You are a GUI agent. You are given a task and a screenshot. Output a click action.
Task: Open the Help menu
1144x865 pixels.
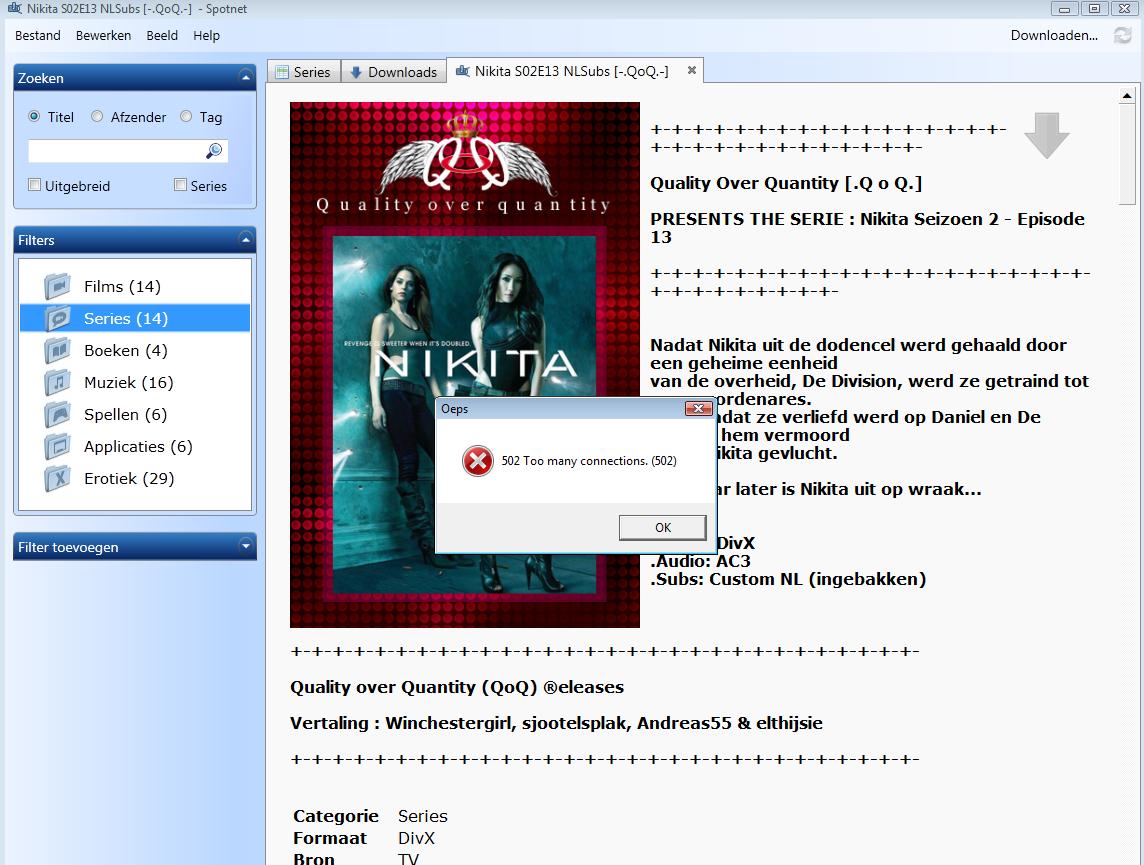point(206,35)
